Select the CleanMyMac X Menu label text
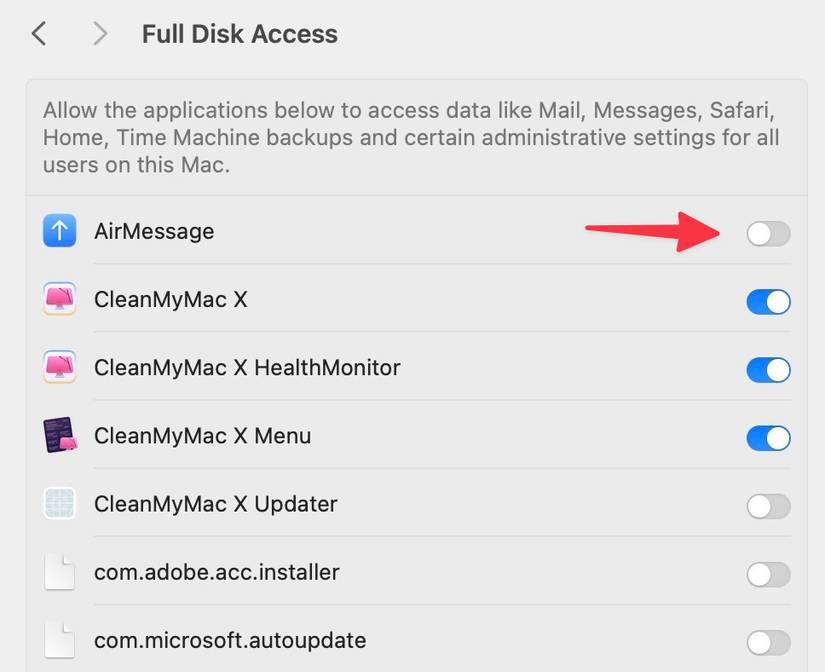The height and width of the screenshot is (672, 825). click(x=202, y=436)
